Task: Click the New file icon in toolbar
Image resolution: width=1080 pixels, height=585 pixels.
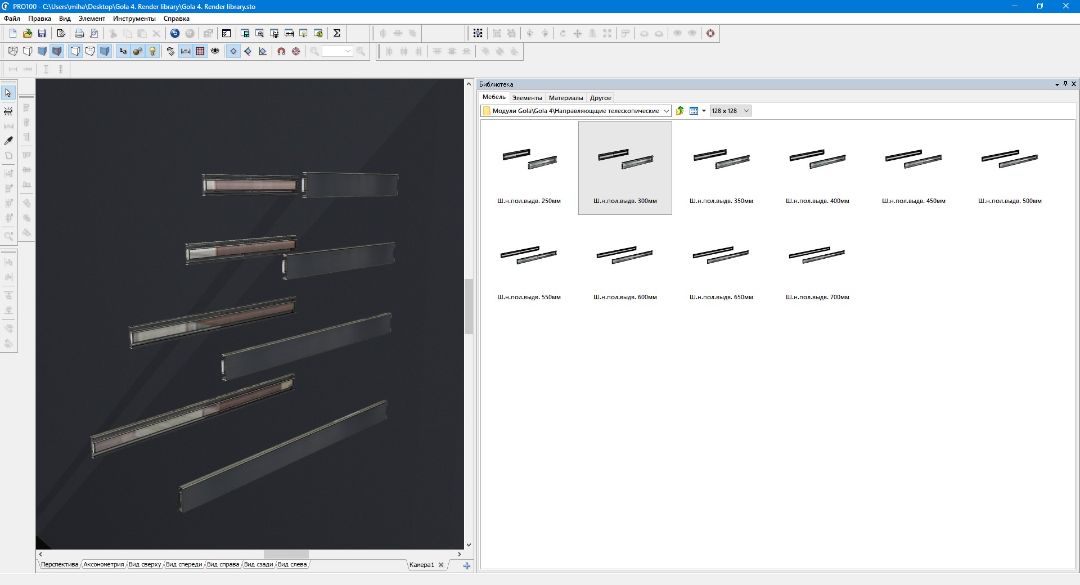Action: 13,33
